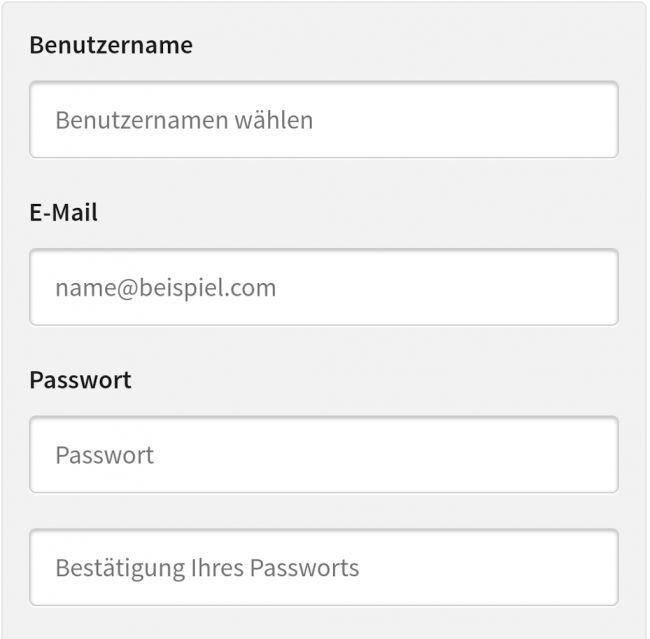
Task: Activate the field directly below Passwort heading
Action: (x=324, y=456)
